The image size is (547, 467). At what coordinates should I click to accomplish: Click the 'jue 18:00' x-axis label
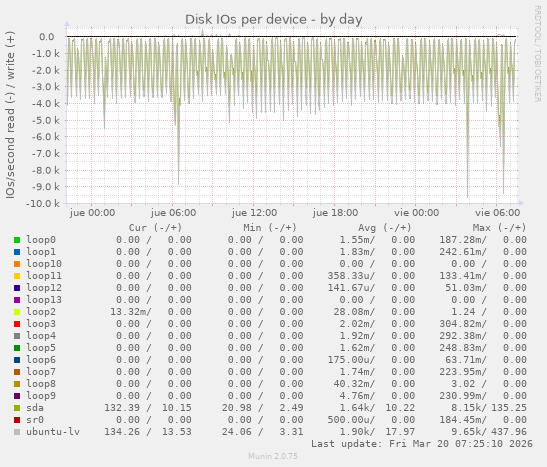coord(335,213)
